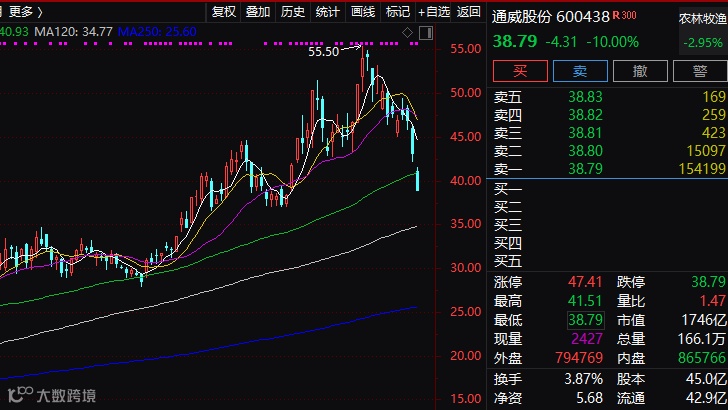Click the 外盘 value 794769
728x410 pixels.
point(579,358)
